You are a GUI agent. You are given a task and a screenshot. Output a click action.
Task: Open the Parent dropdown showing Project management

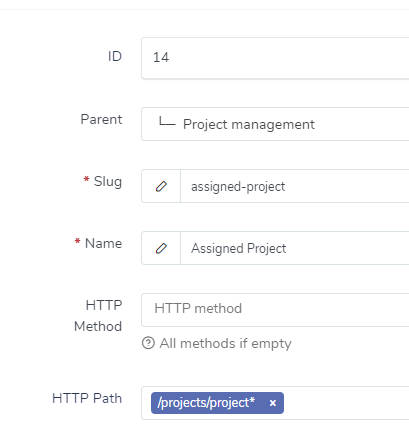coord(275,124)
